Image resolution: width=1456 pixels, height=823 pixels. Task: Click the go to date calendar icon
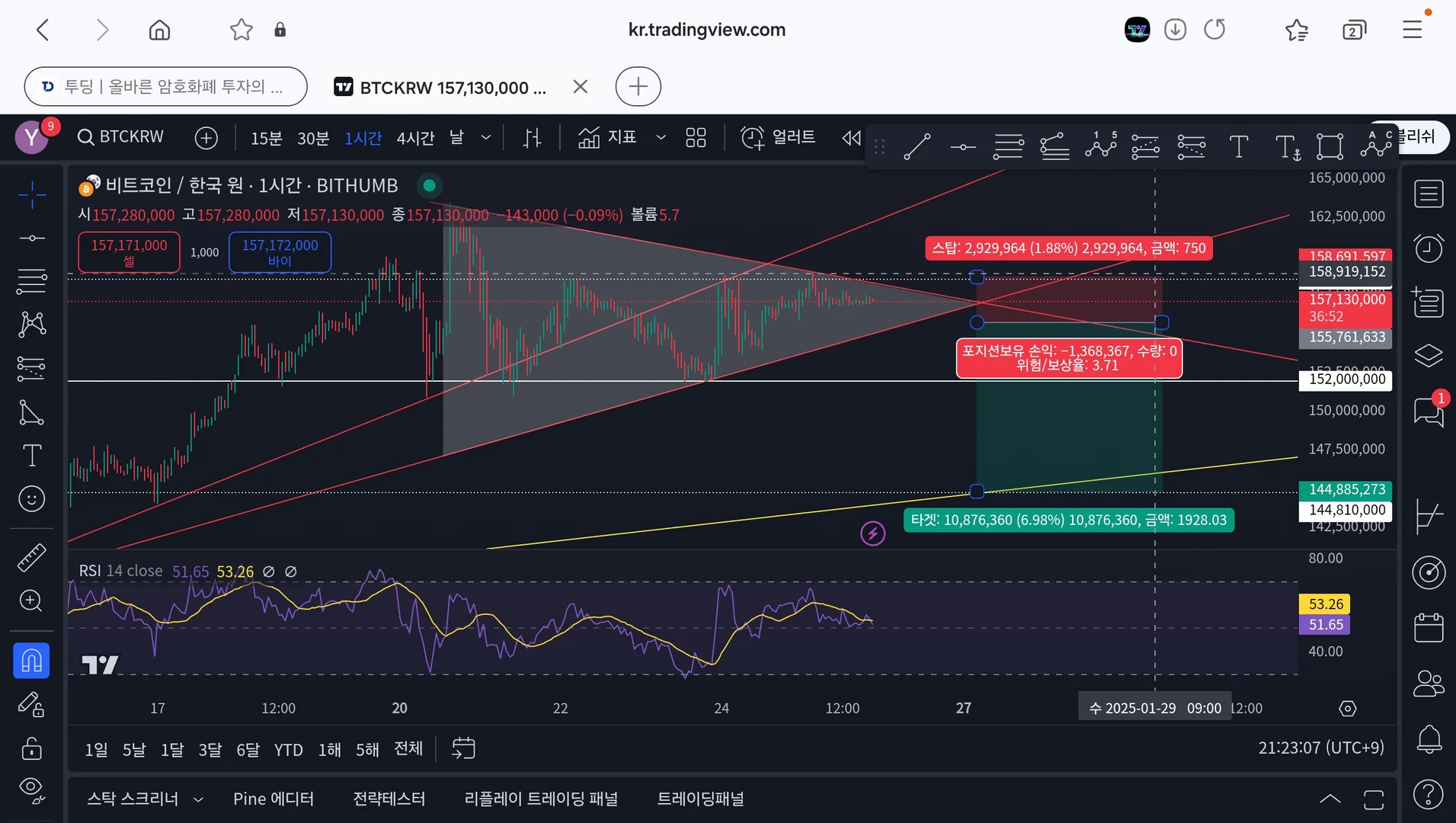[x=463, y=748]
